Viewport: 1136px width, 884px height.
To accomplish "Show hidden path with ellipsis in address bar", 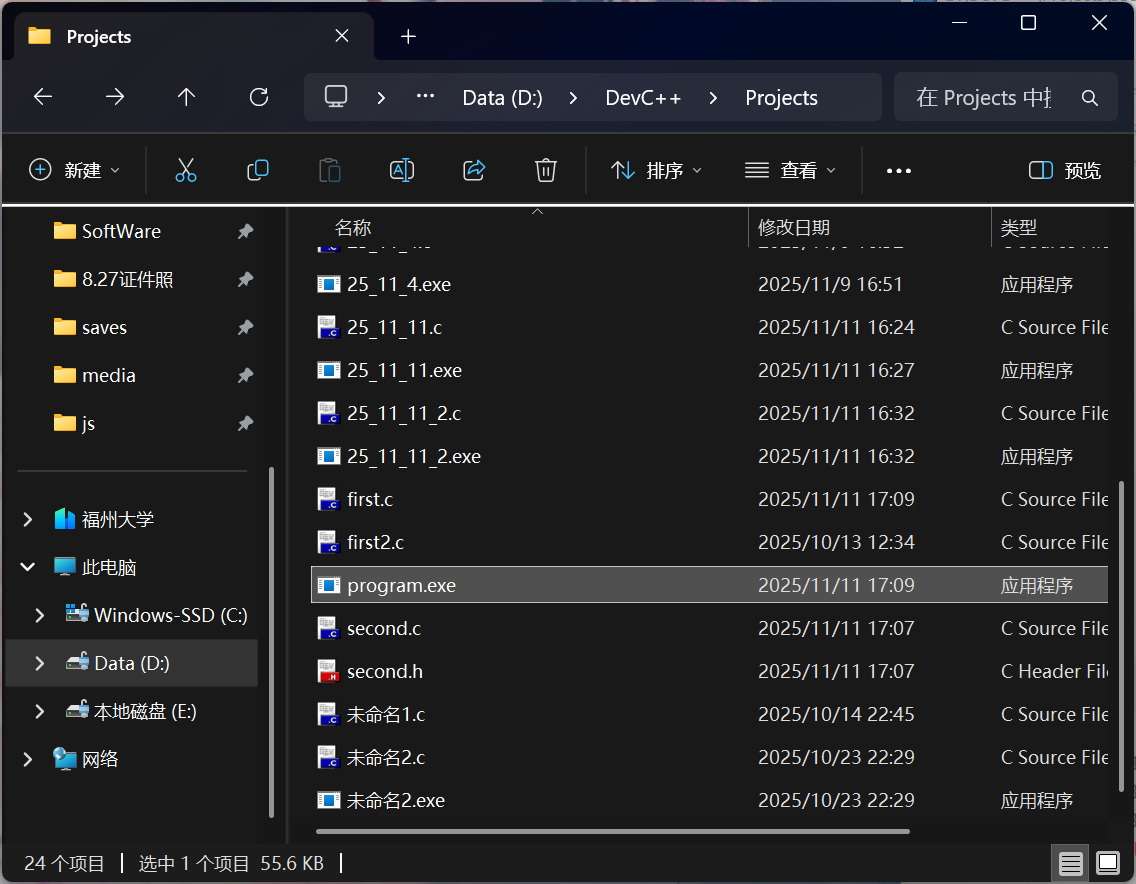I will pos(425,96).
